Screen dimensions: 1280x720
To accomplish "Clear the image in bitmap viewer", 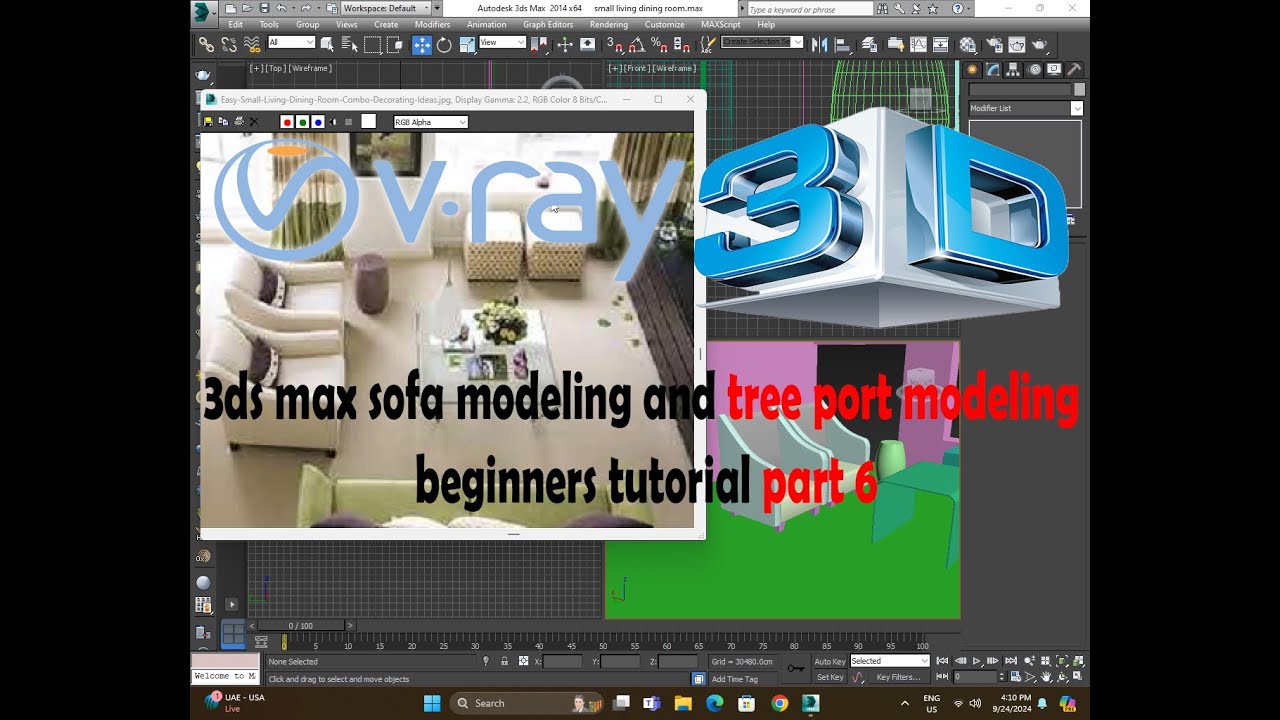I will [x=254, y=122].
